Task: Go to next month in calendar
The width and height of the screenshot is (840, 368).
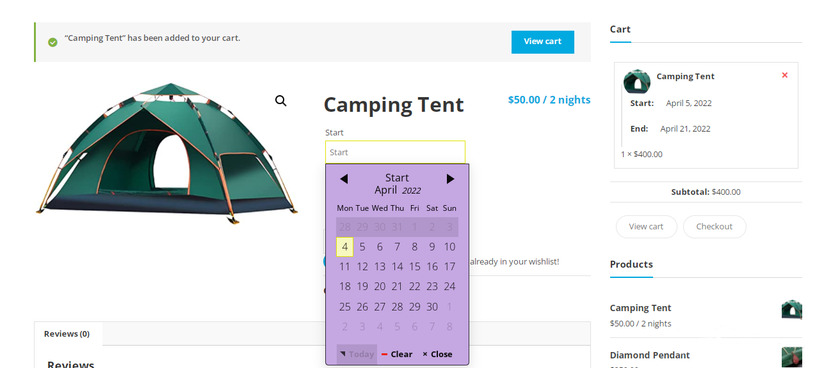Action: click(450, 179)
